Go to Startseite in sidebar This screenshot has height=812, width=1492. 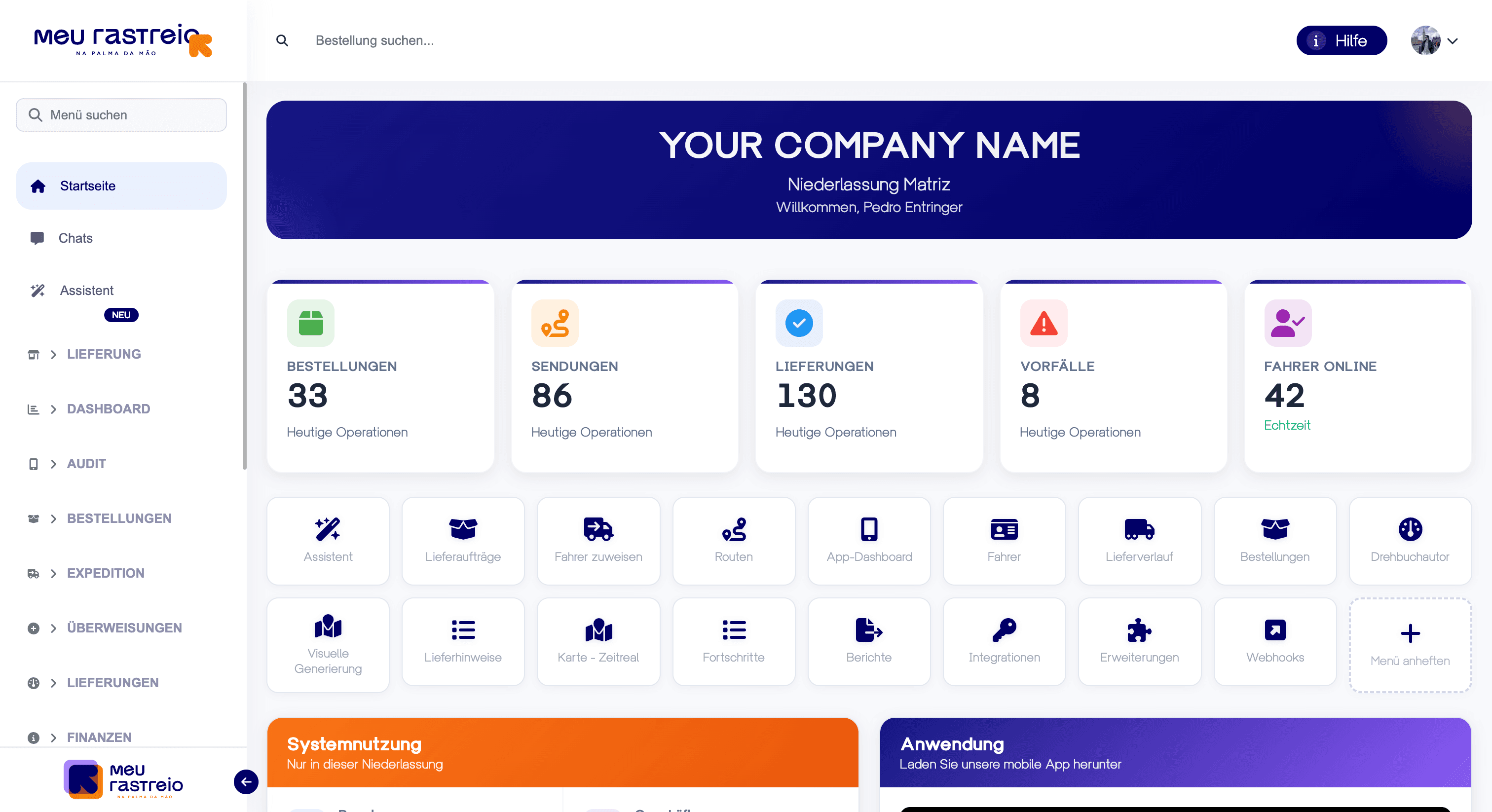121,186
